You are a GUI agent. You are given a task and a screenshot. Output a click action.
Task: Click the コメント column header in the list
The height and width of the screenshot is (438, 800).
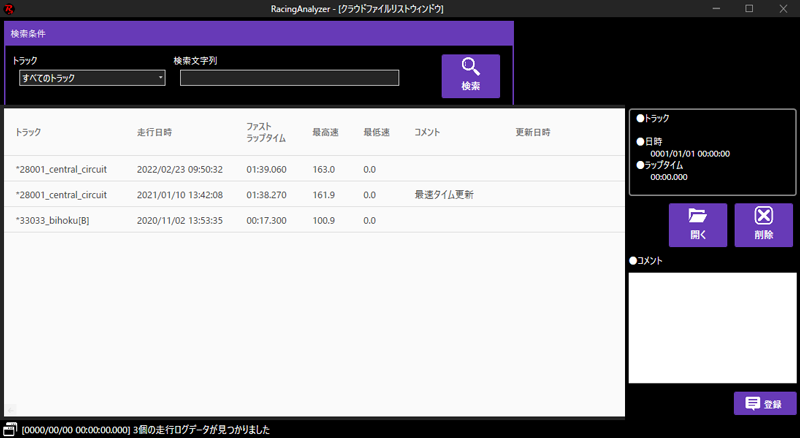coord(427,132)
